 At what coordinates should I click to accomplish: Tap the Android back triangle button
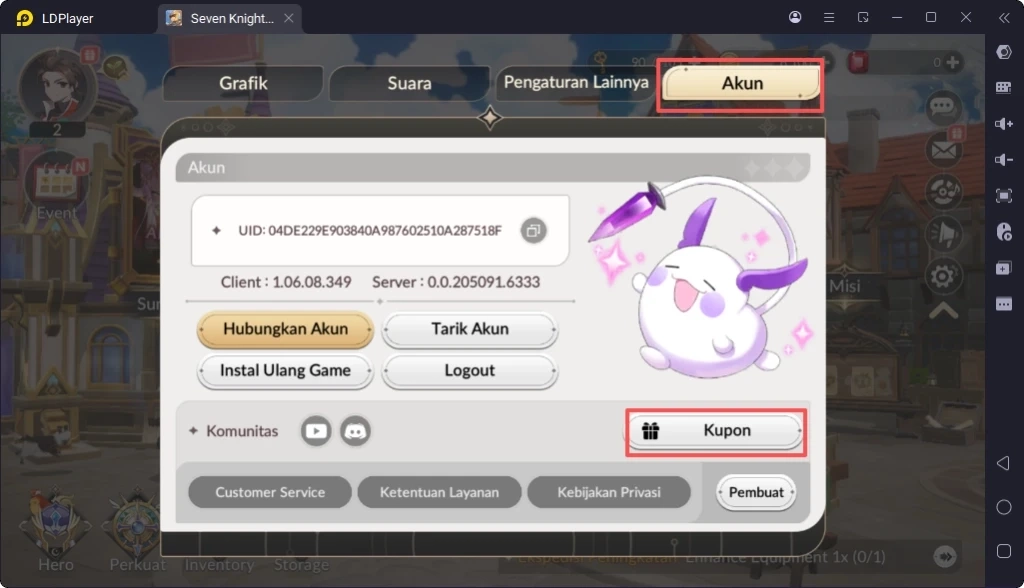pos(1003,462)
